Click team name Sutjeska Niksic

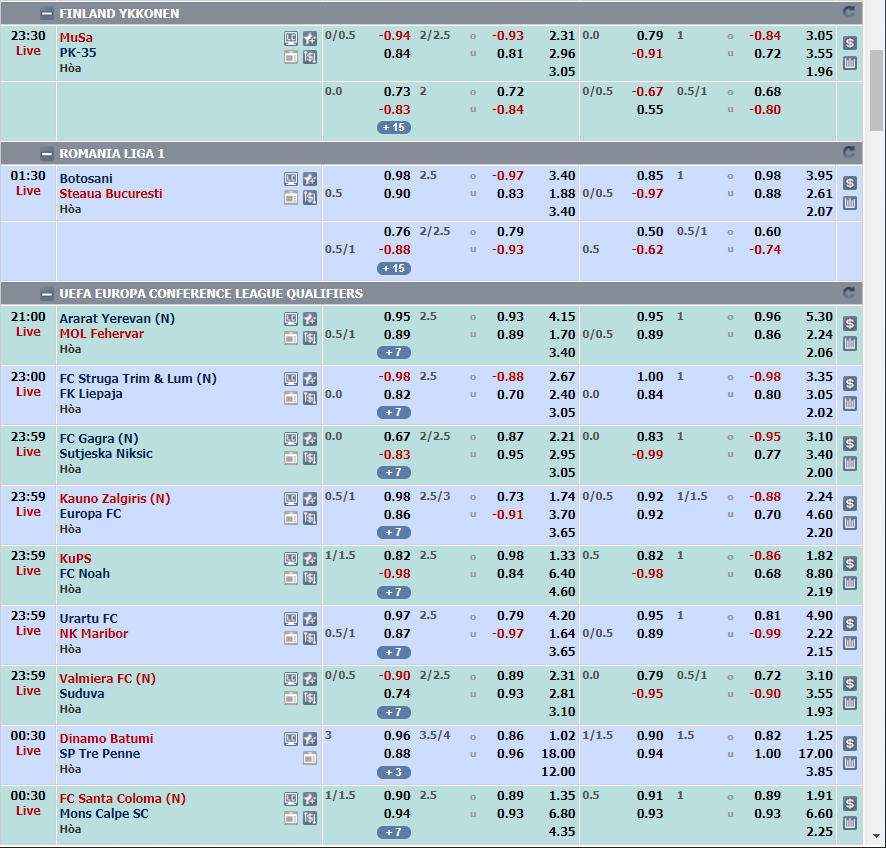coord(106,454)
